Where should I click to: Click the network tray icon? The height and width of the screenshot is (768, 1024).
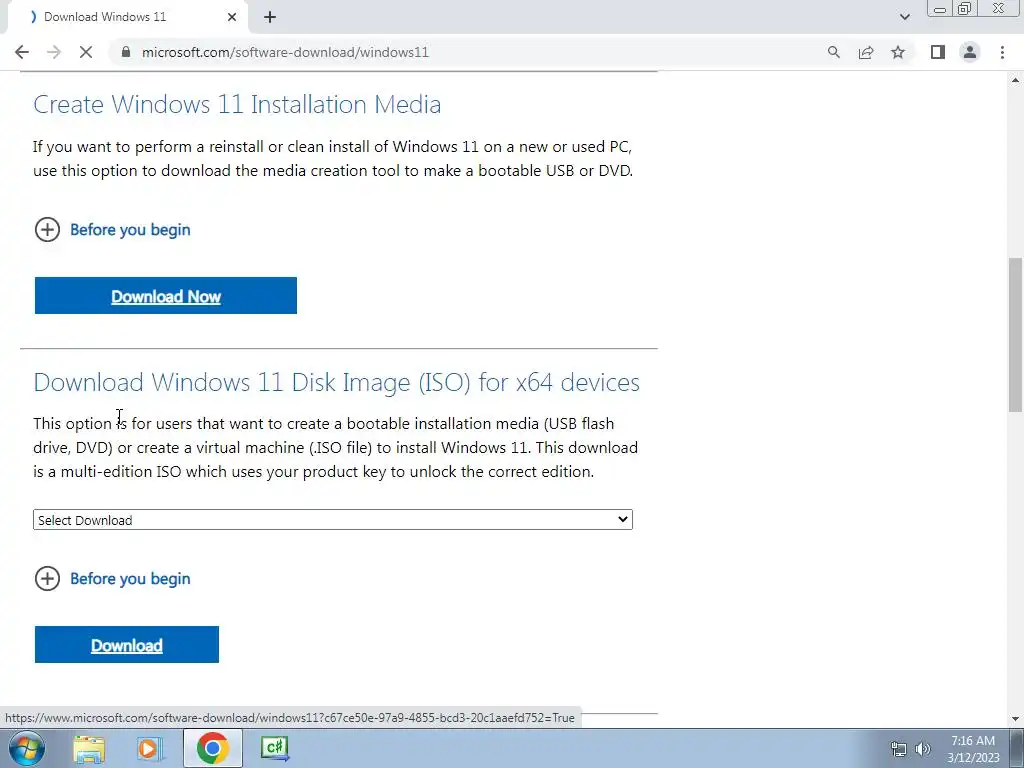[899, 749]
